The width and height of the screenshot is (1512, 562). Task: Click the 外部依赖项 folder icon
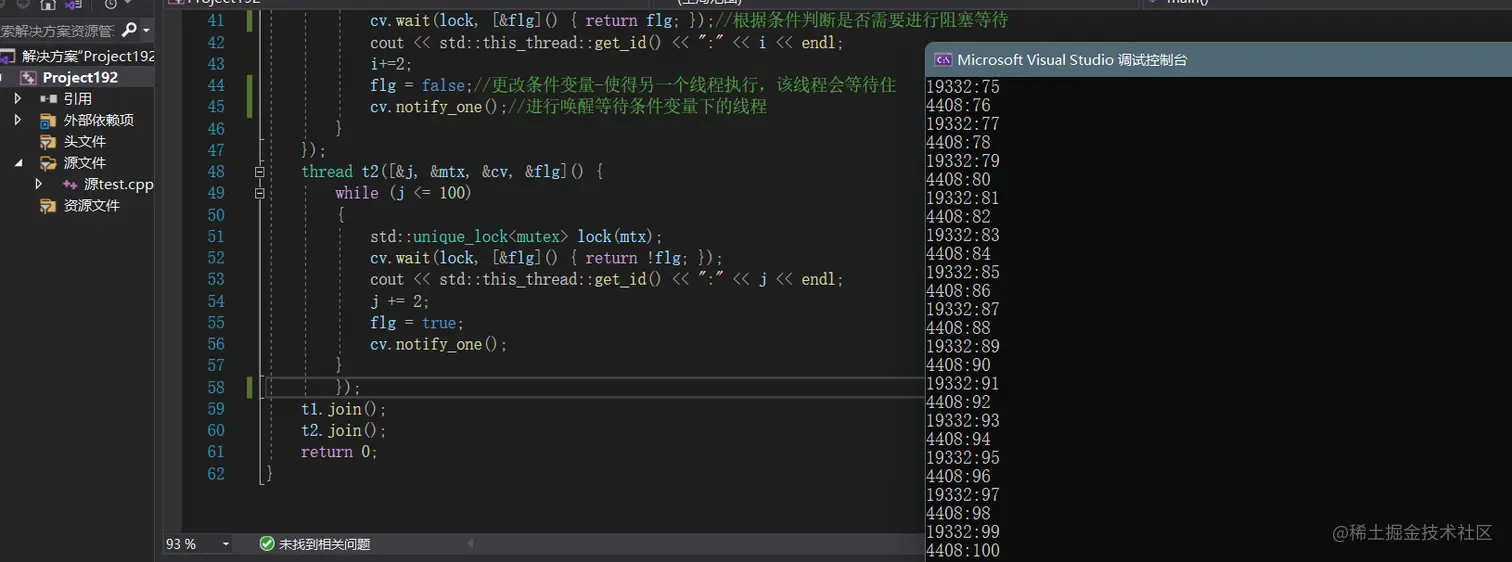48,121
